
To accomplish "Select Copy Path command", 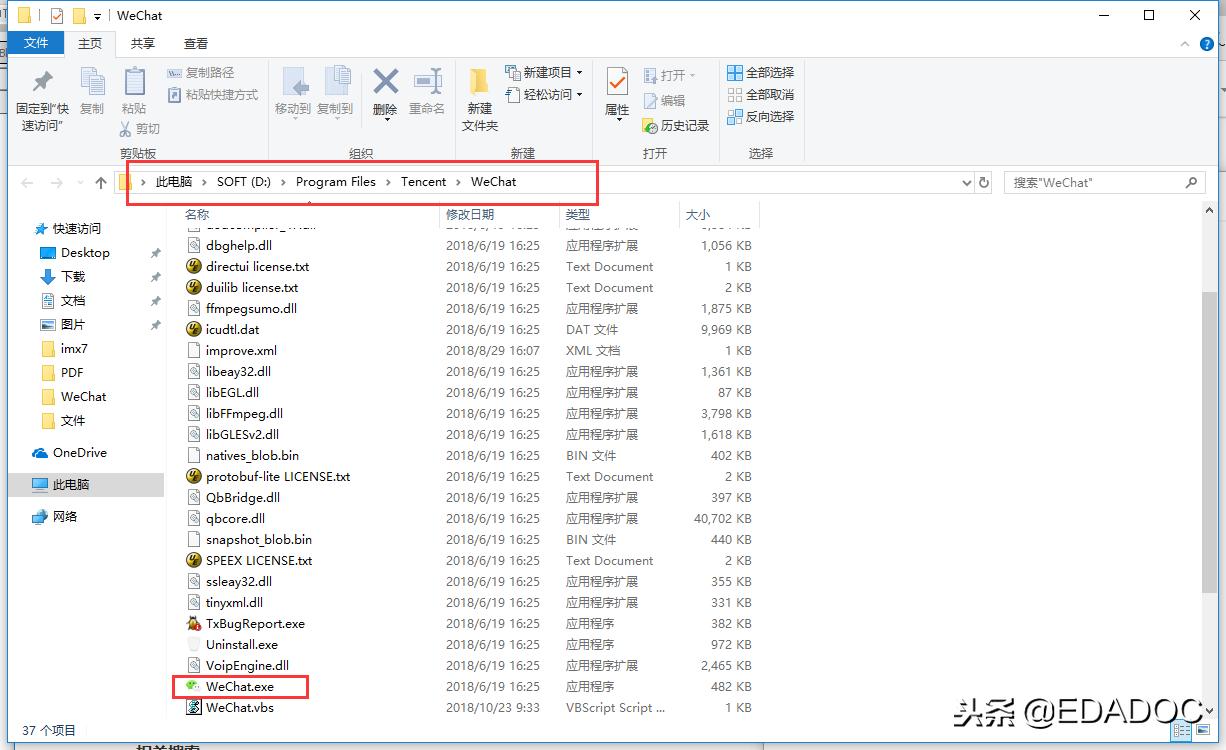I will pos(200,72).
